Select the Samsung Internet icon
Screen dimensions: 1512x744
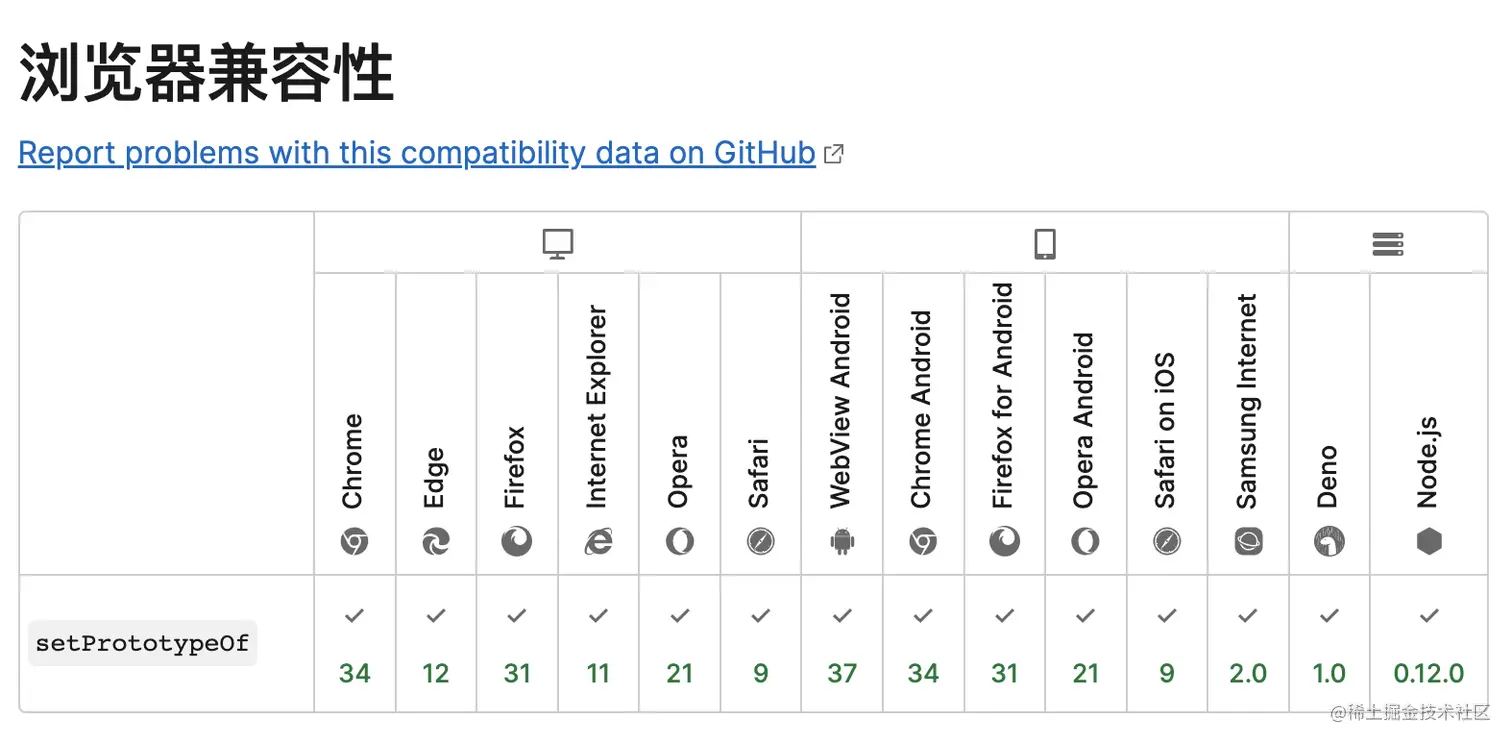coord(1248,542)
